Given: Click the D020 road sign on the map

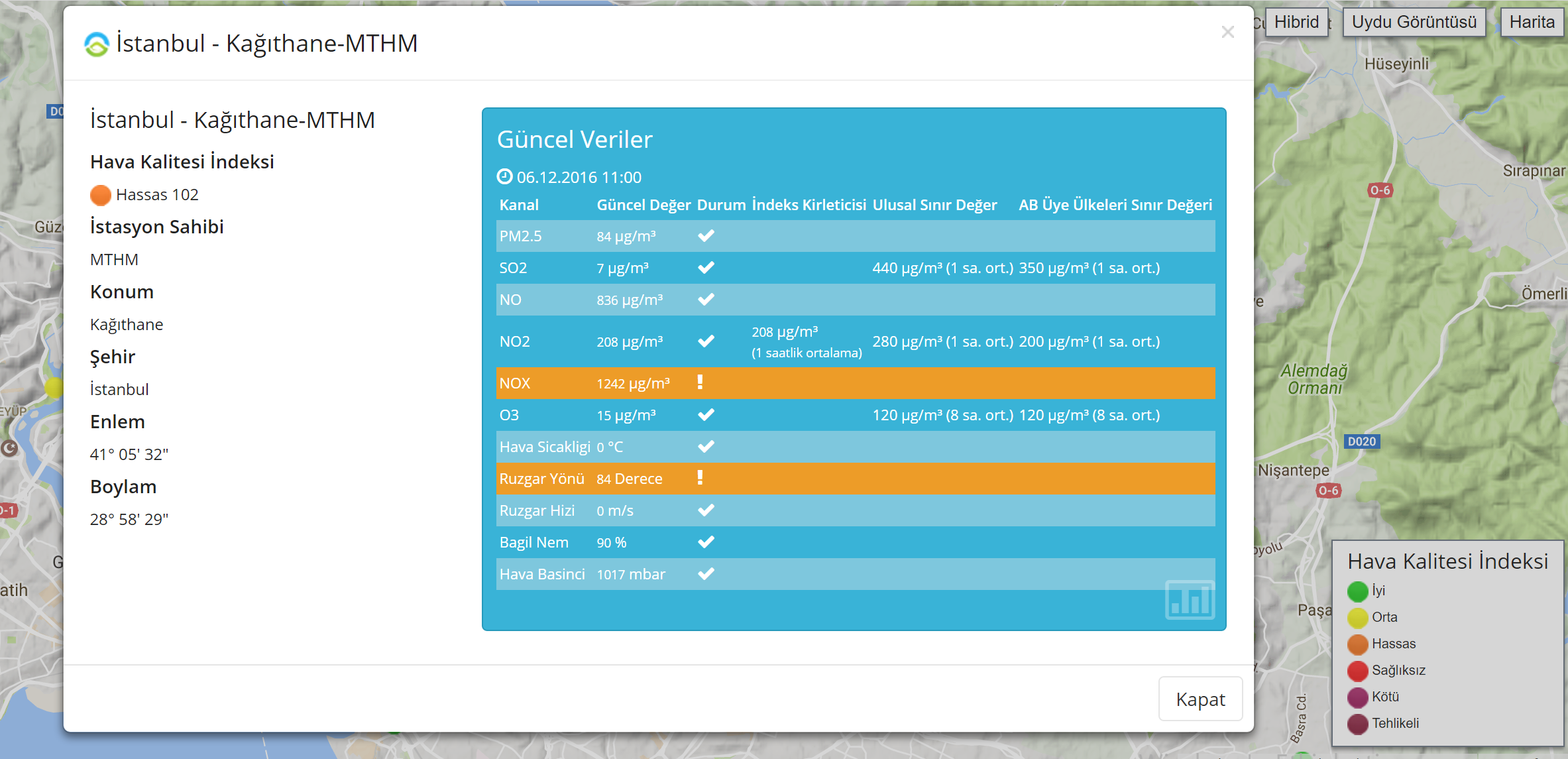Looking at the screenshot, I should (1362, 441).
